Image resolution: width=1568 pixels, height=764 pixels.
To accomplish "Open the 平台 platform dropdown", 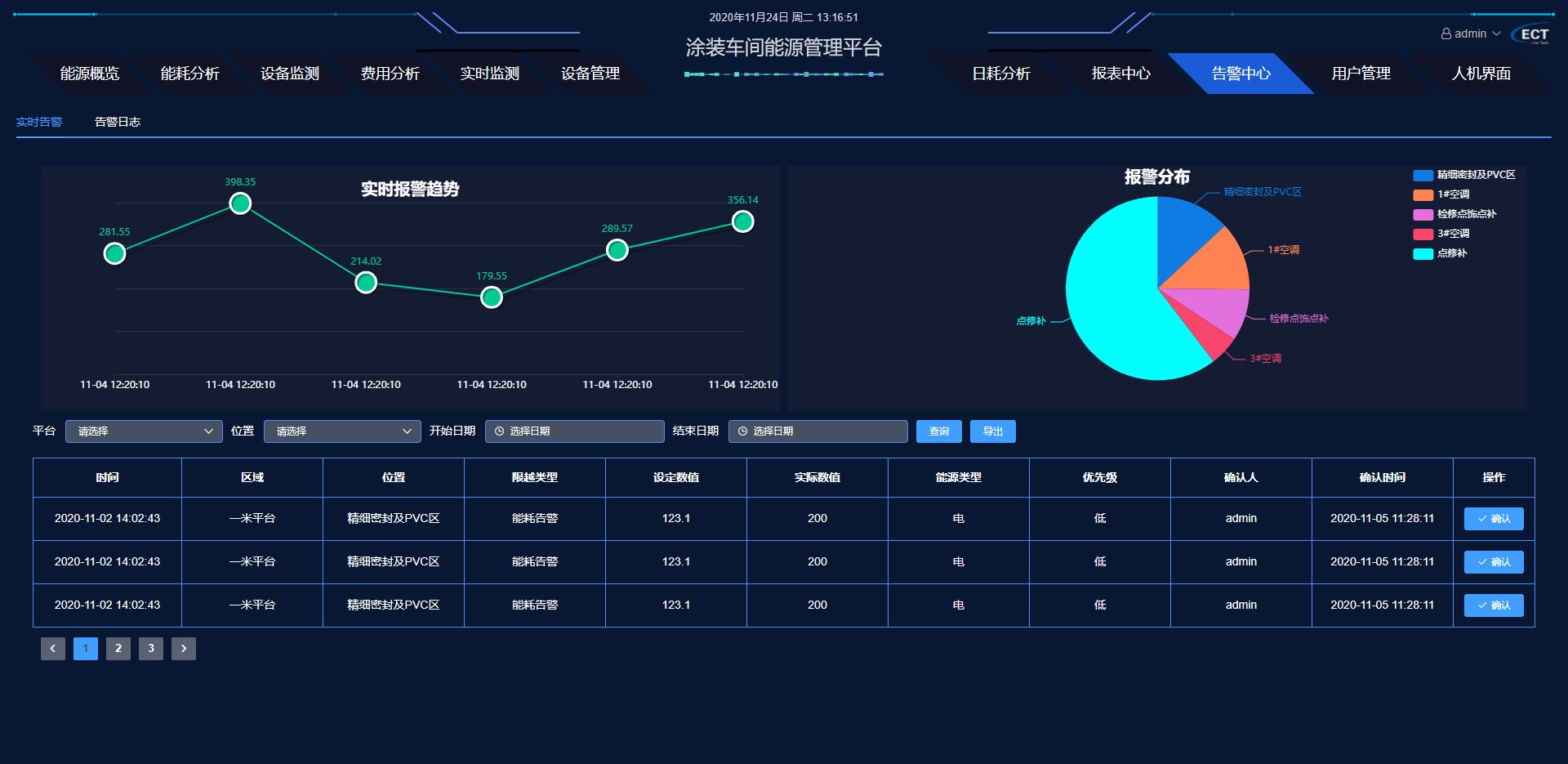I will click(x=144, y=431).
